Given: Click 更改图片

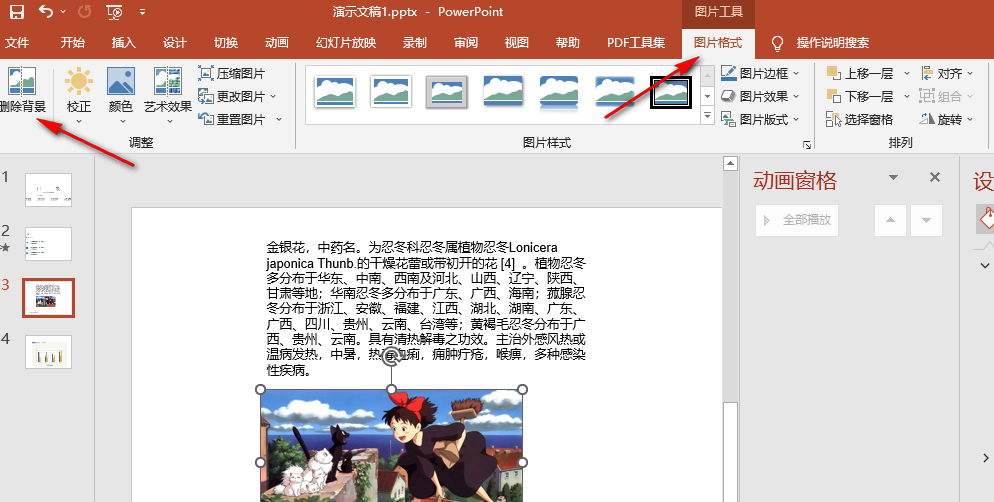Looking at the screenshot, I should 232,96.
